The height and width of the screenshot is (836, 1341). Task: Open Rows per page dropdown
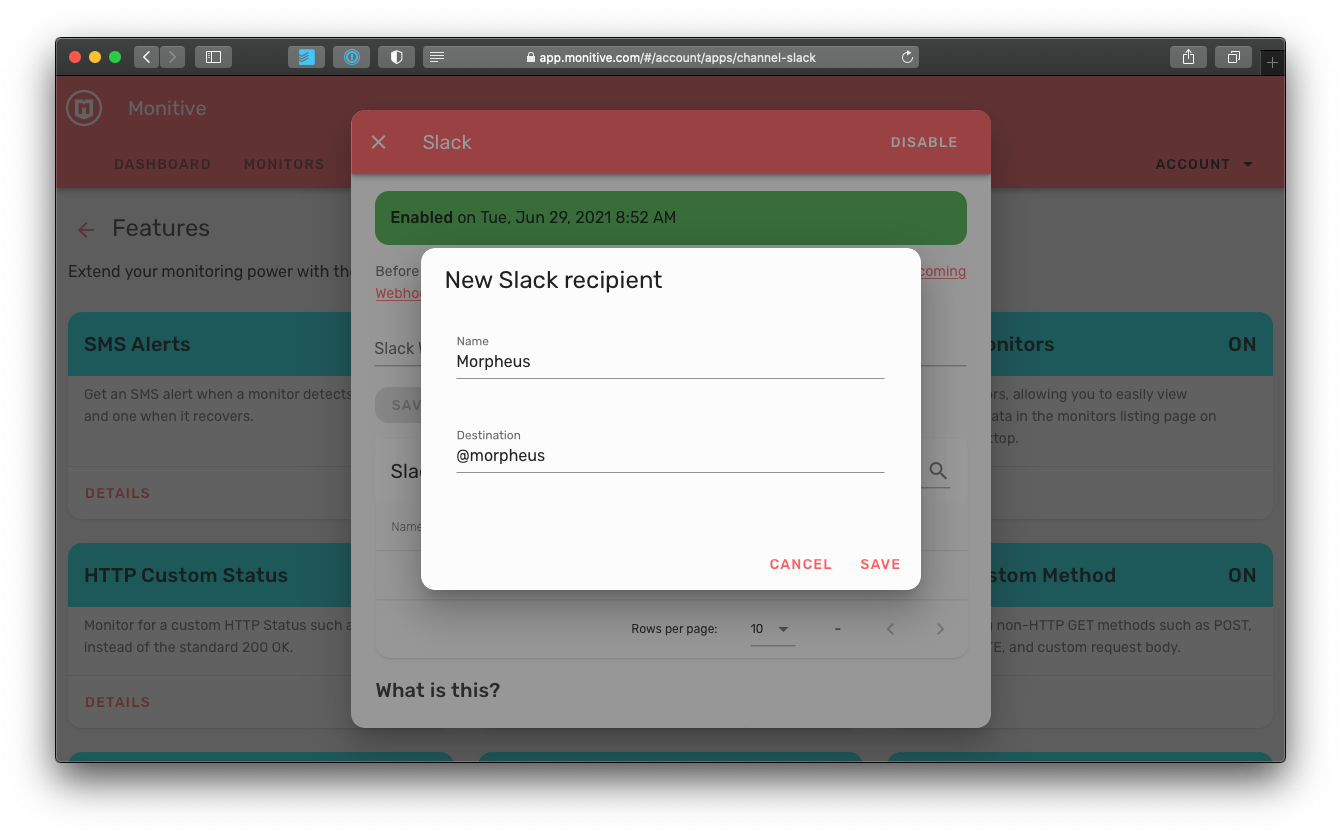tap(772, 629)
